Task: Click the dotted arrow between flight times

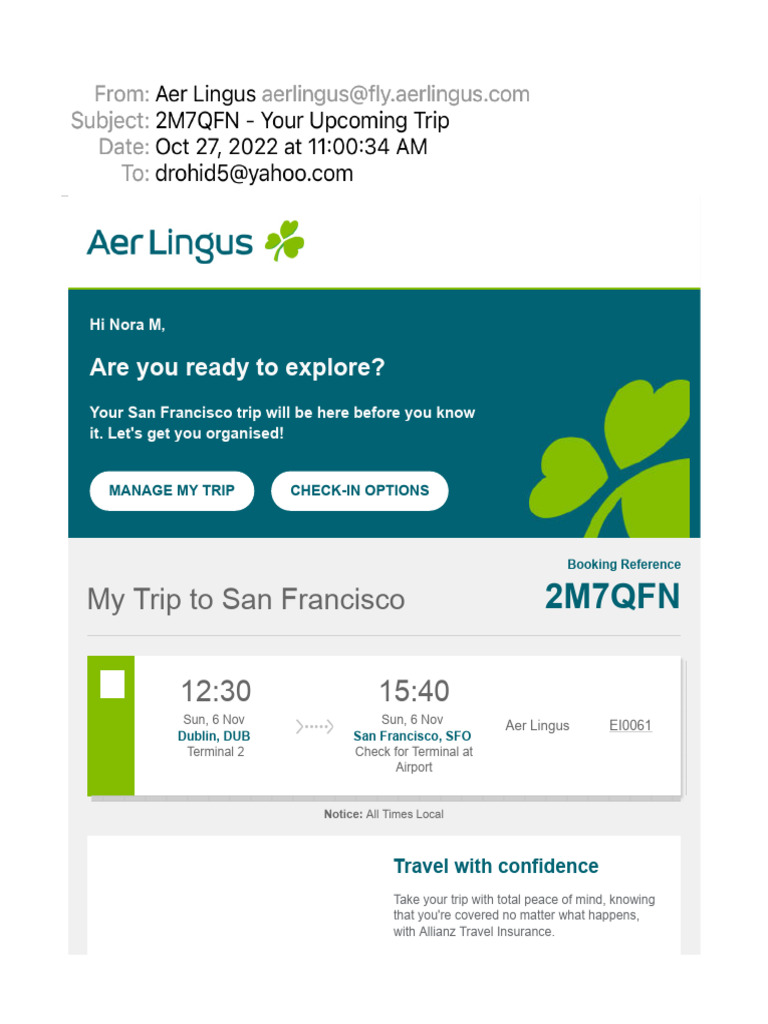Action: (314, 727)
